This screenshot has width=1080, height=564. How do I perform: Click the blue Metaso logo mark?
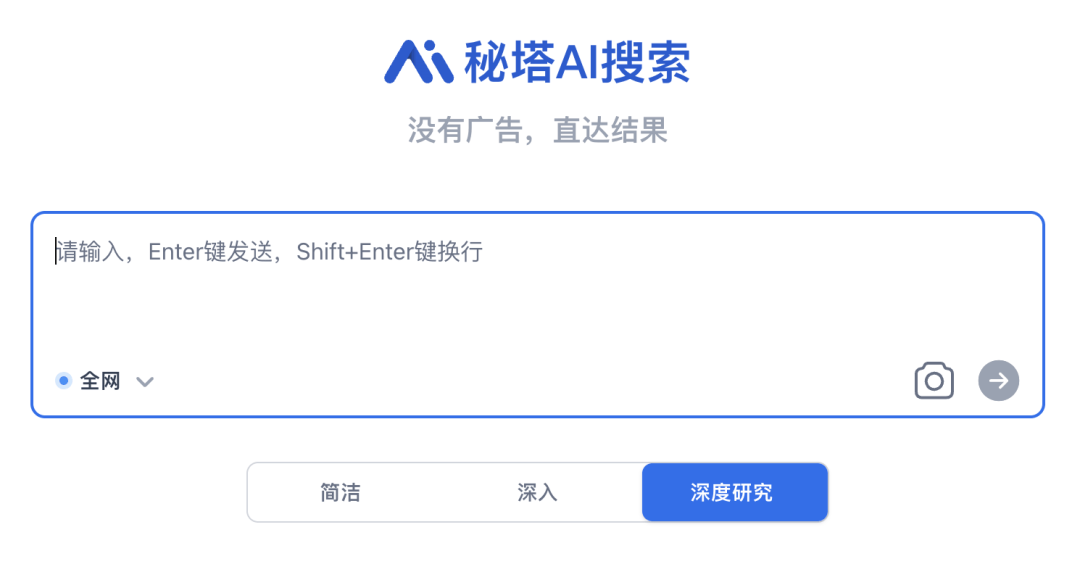click(419, 62)
